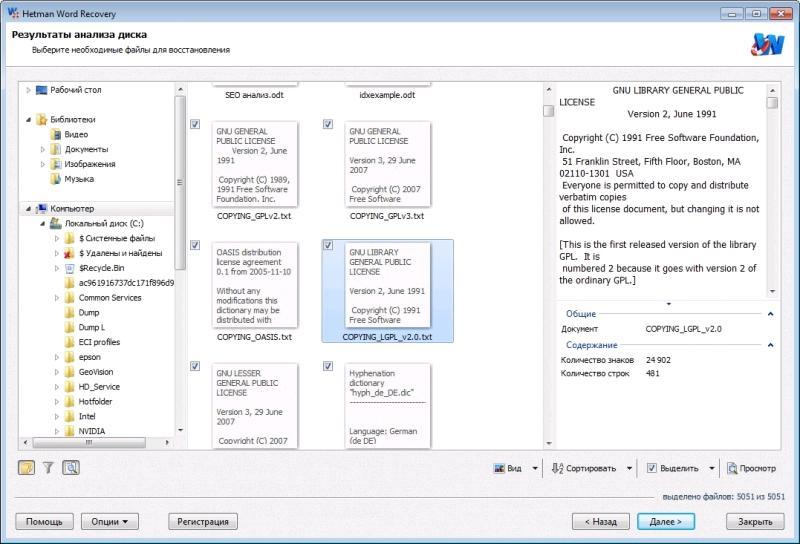Open the Музыка library icon
The height and width of the screenshot is (544, 800).
[x=56, y=179]
